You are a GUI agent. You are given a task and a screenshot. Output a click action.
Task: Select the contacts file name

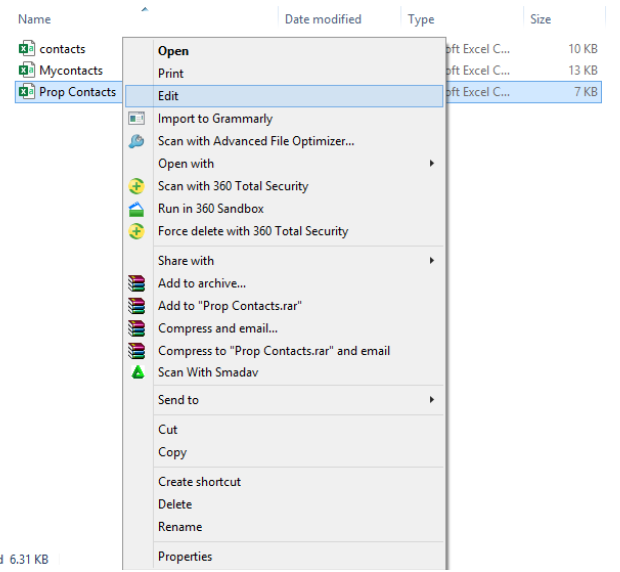(x=62, y=49)
